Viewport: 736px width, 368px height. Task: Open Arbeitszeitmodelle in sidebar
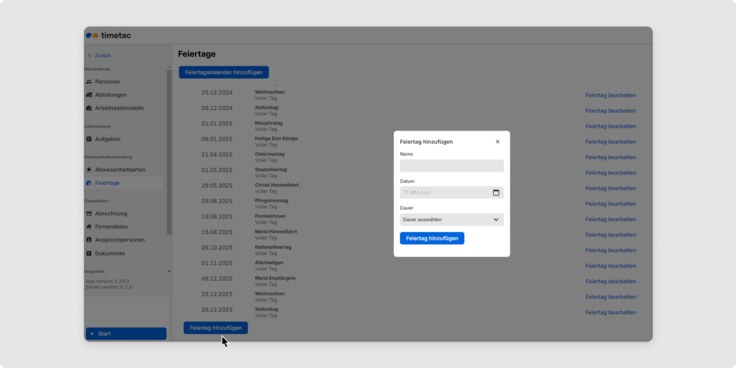pos(119,108)
